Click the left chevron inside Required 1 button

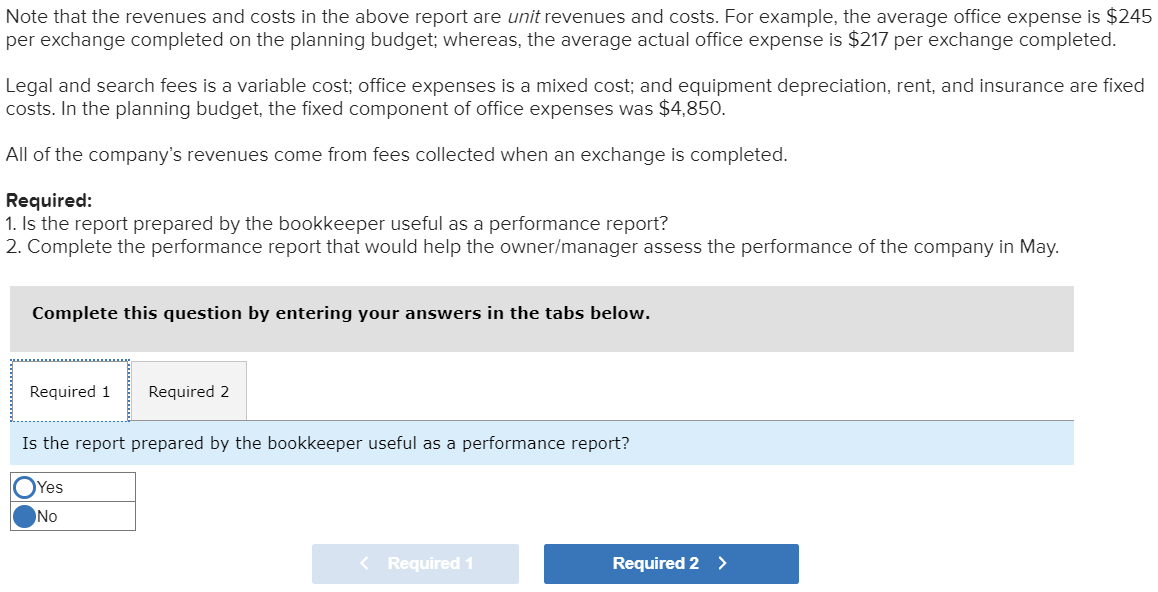click(364, 563)
